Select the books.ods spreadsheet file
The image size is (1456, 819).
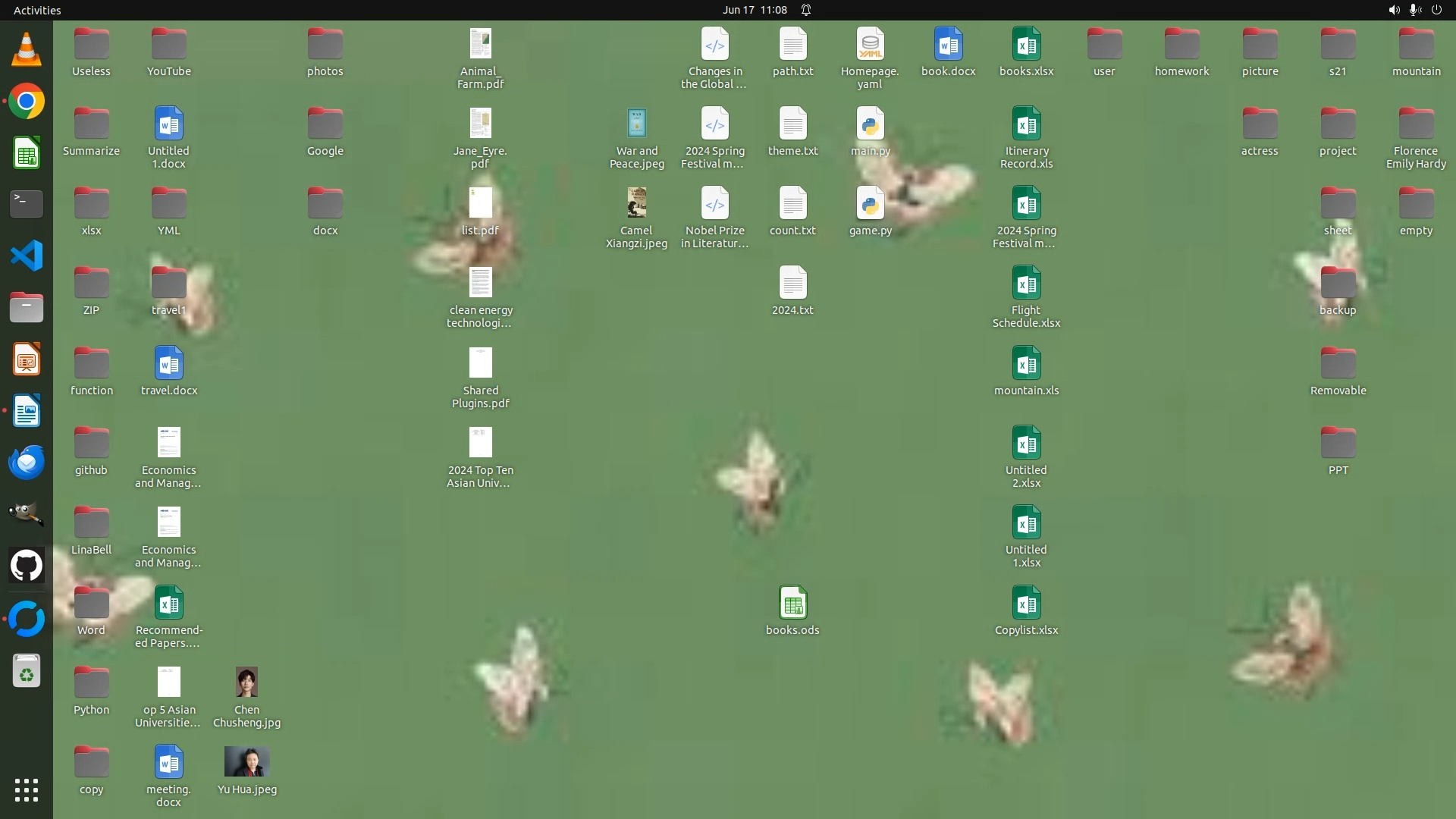point(792,604)
